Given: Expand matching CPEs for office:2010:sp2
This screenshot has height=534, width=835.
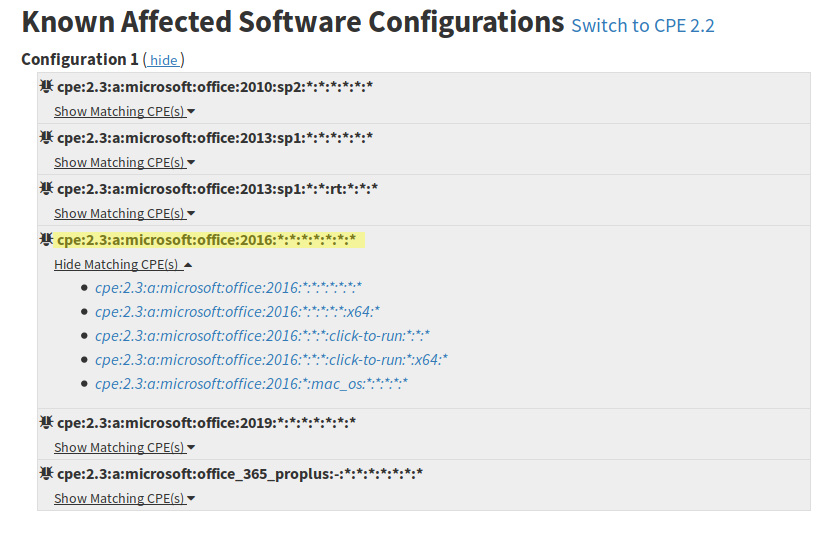Looking at the screenshot, I should click(125, 111).
